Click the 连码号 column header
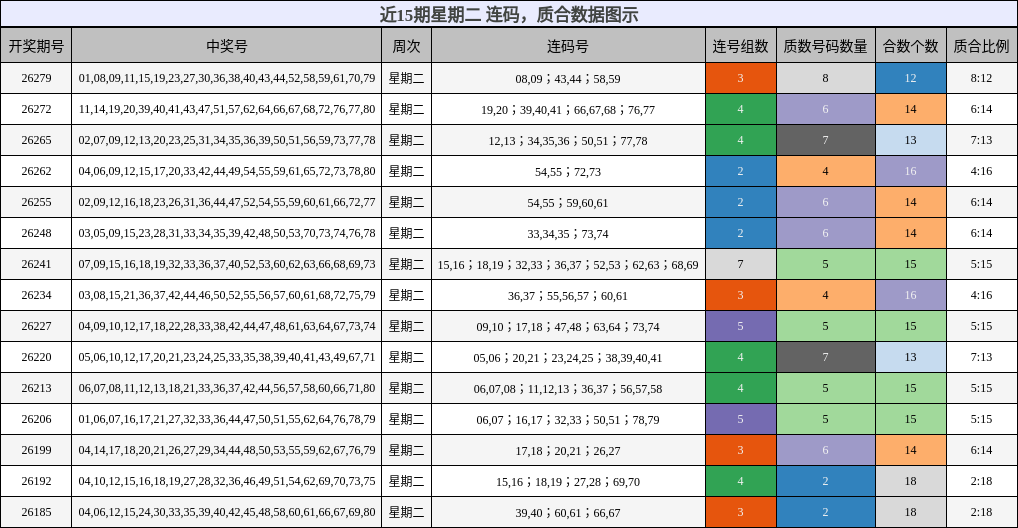Image resolution: width=1018 pixels, height=528 pixels. click(x=568, y=45)
